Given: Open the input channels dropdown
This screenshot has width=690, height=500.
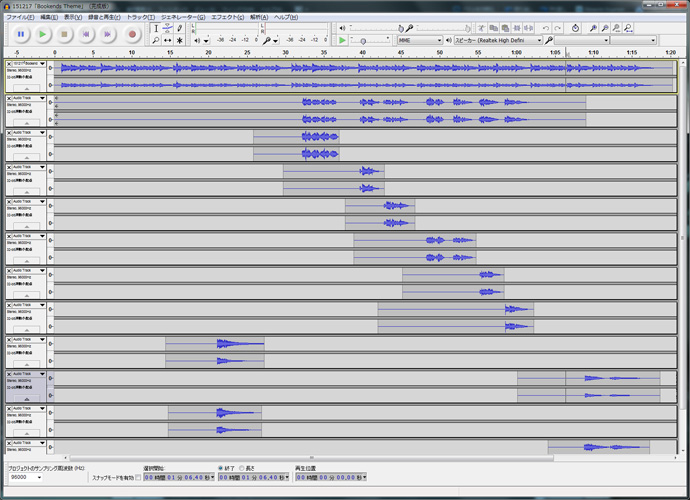Looking at the screenshot, I should click(633, 40).
